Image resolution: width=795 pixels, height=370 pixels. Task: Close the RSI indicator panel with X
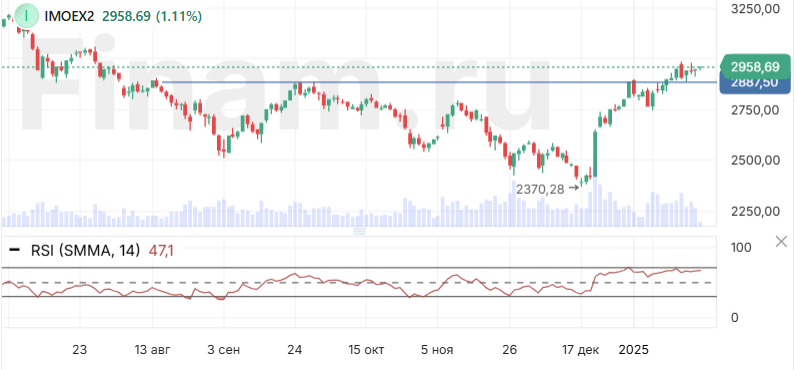tap(781, 242)
